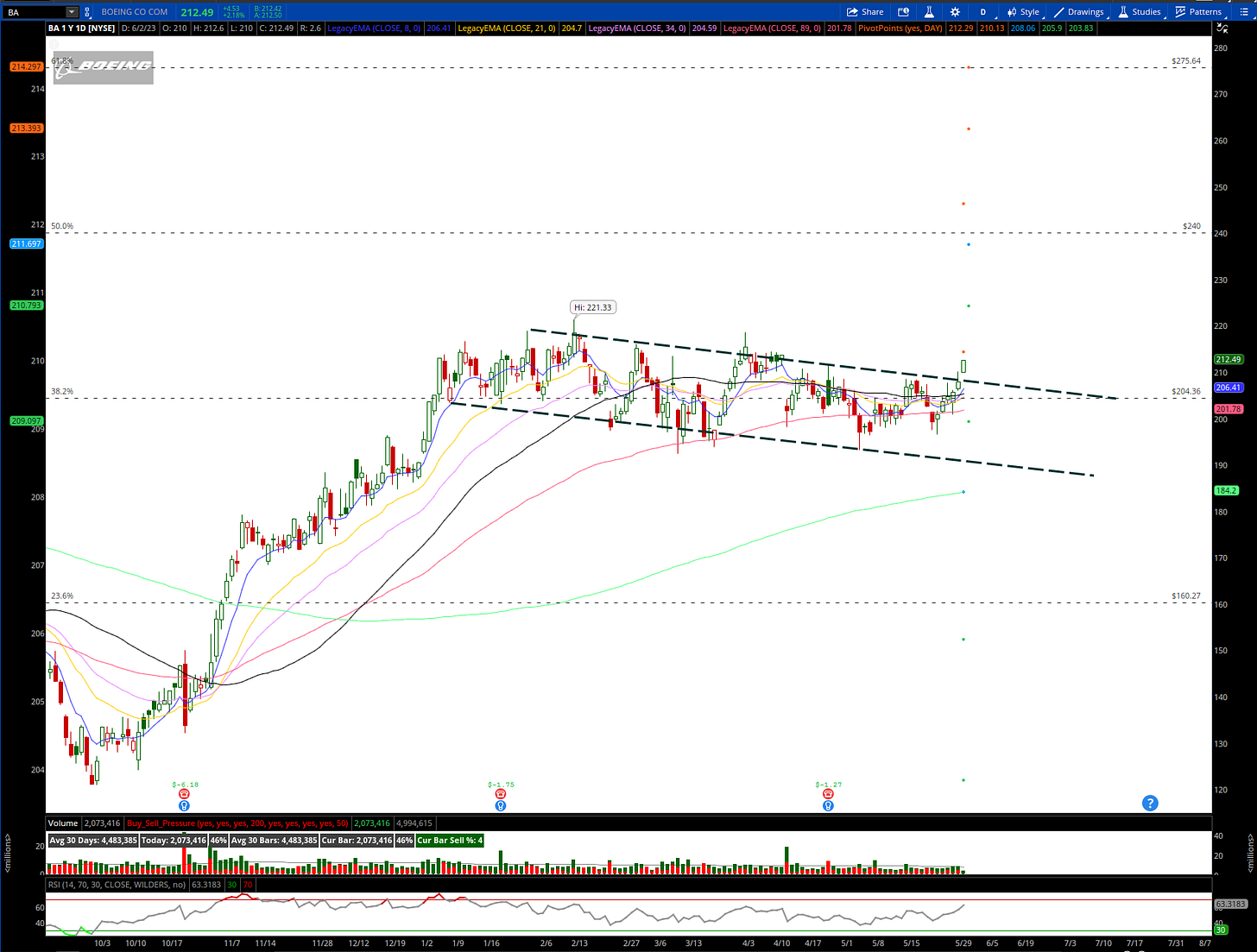
Task: Click the 206.41 blue EMA axis tag
Action: (1228, 388)
